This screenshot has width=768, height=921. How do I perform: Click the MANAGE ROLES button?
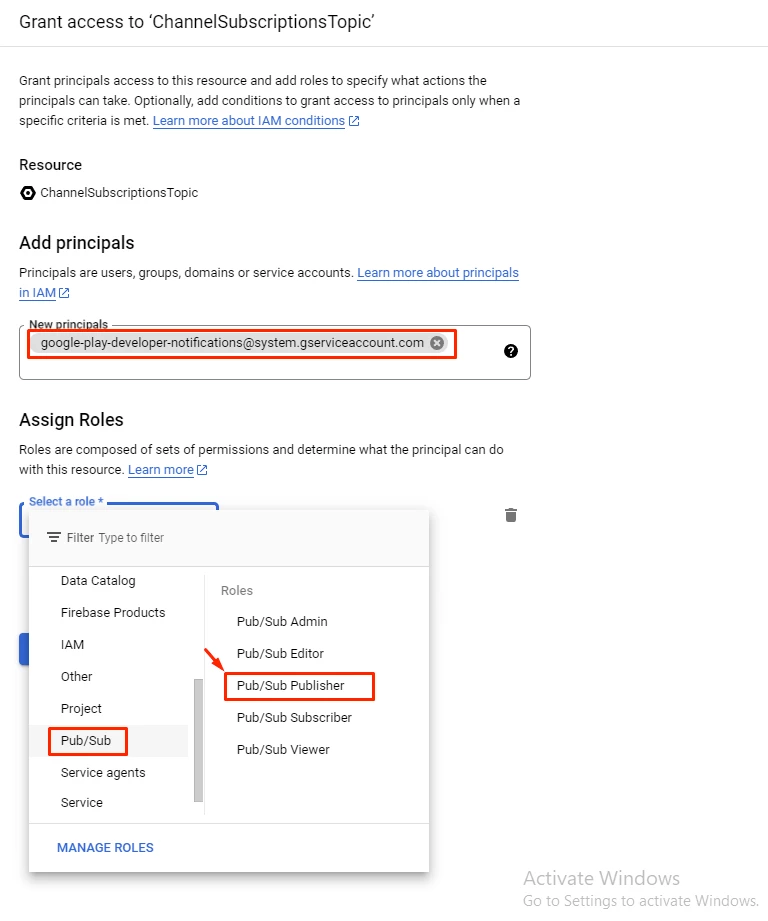105,848
